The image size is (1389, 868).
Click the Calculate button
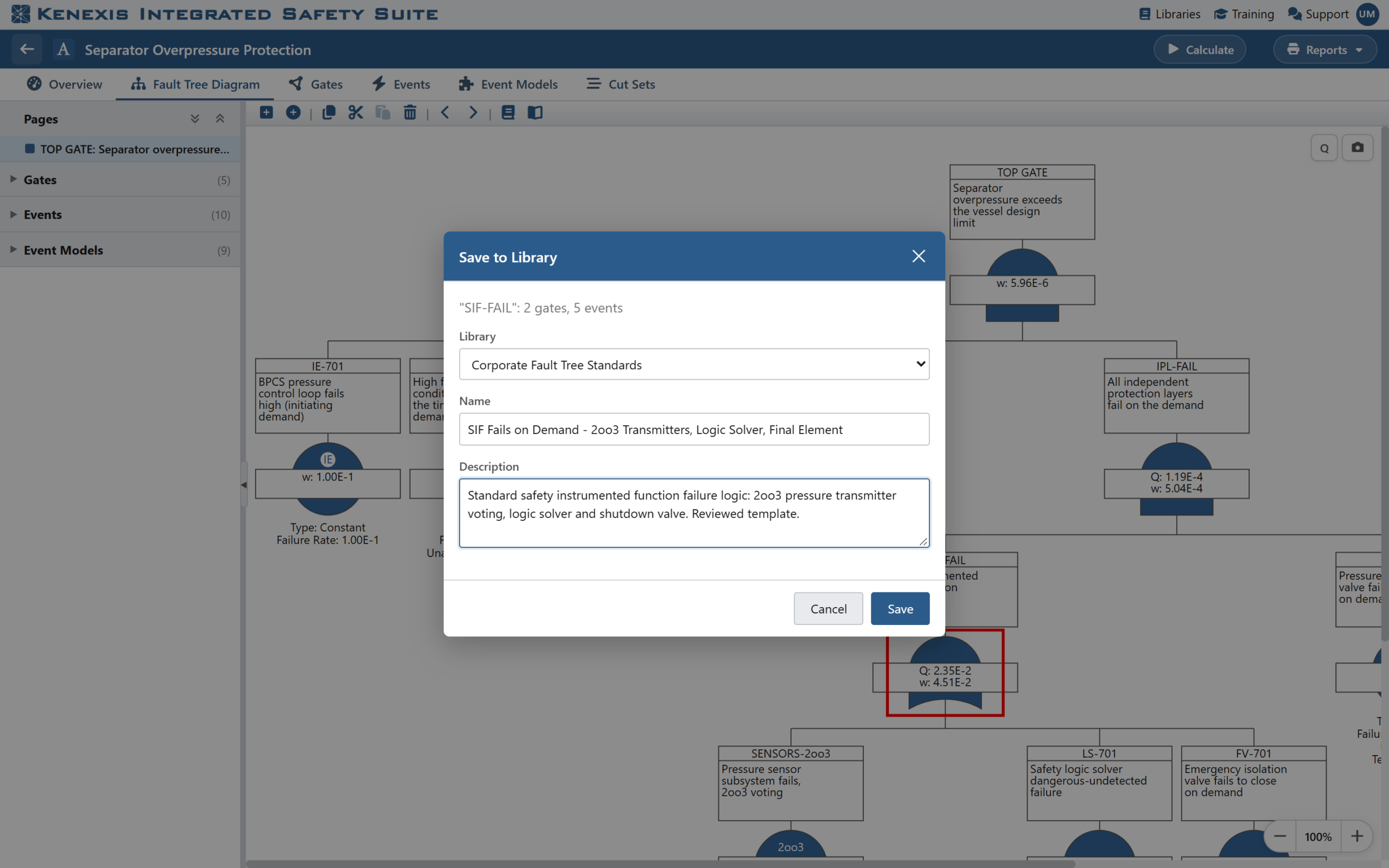tap(1200, 50)
